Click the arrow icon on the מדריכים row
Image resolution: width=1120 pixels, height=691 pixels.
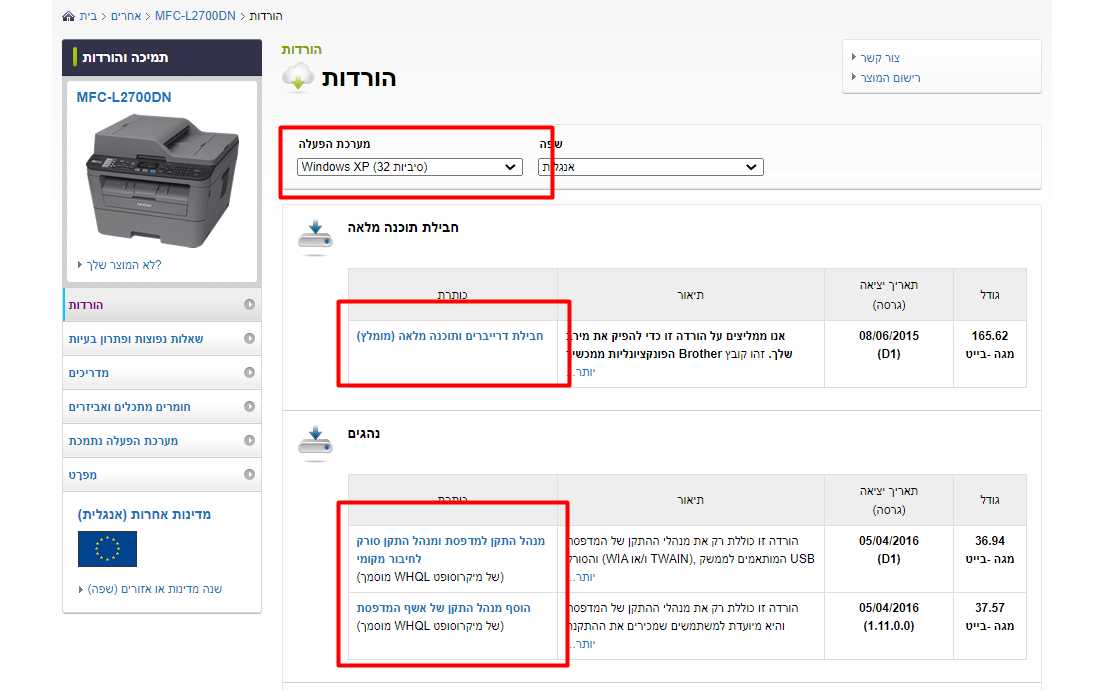(249, 372)
